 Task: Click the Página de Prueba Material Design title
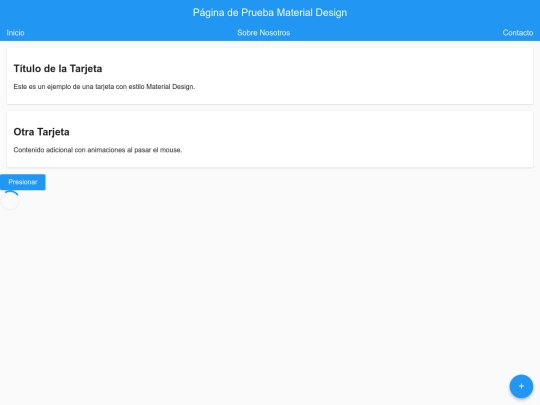[x=270, y=13]
